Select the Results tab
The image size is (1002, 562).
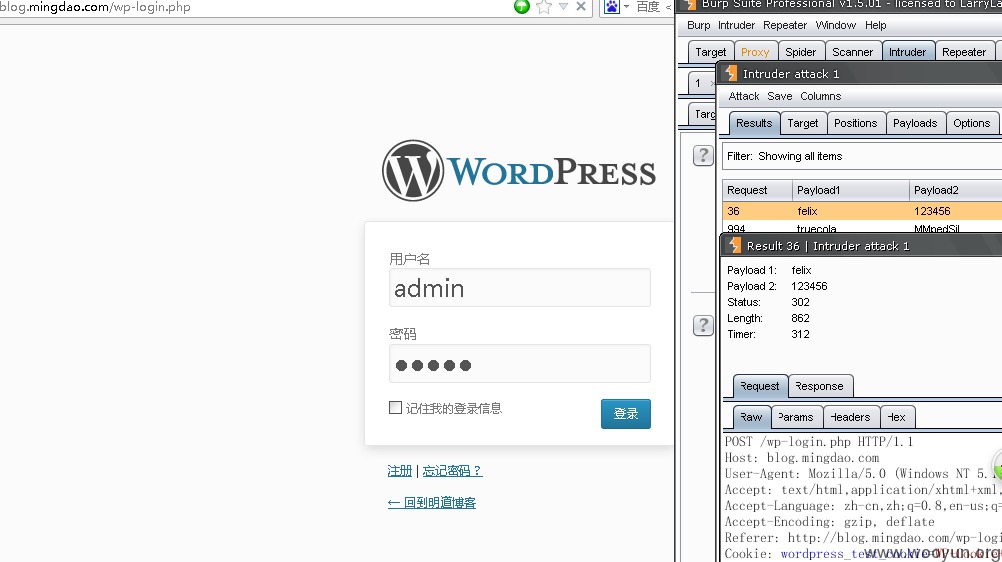pos(754,123)
